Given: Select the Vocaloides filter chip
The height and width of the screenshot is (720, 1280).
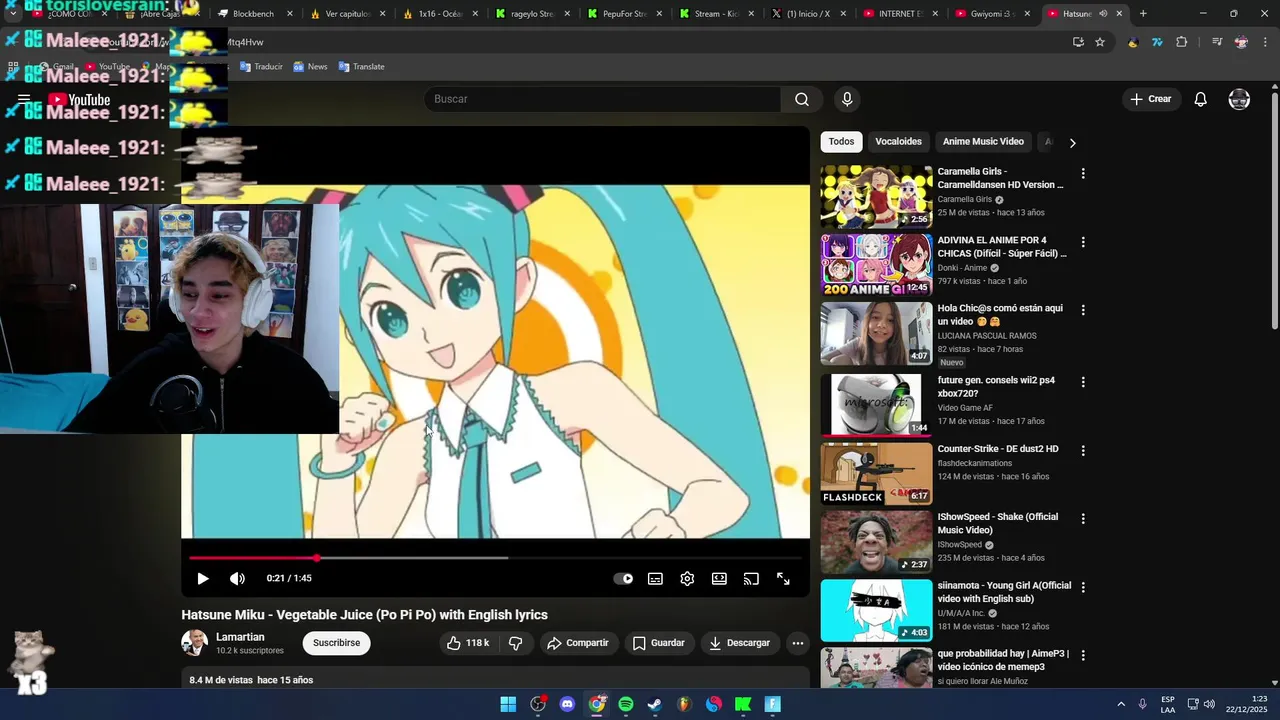Looking at the screenshot, I should [898, 142].
